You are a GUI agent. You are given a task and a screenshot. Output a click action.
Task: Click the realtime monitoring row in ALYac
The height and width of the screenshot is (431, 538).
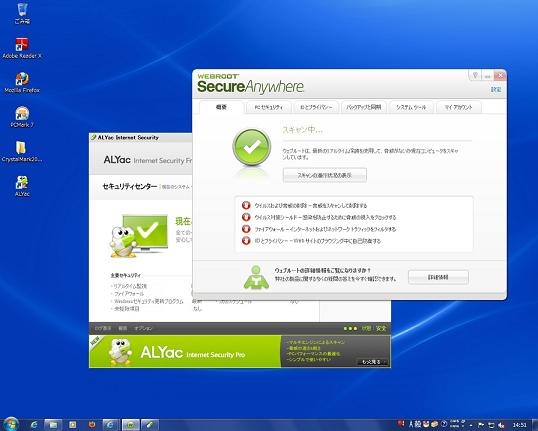tap(130, 286)
